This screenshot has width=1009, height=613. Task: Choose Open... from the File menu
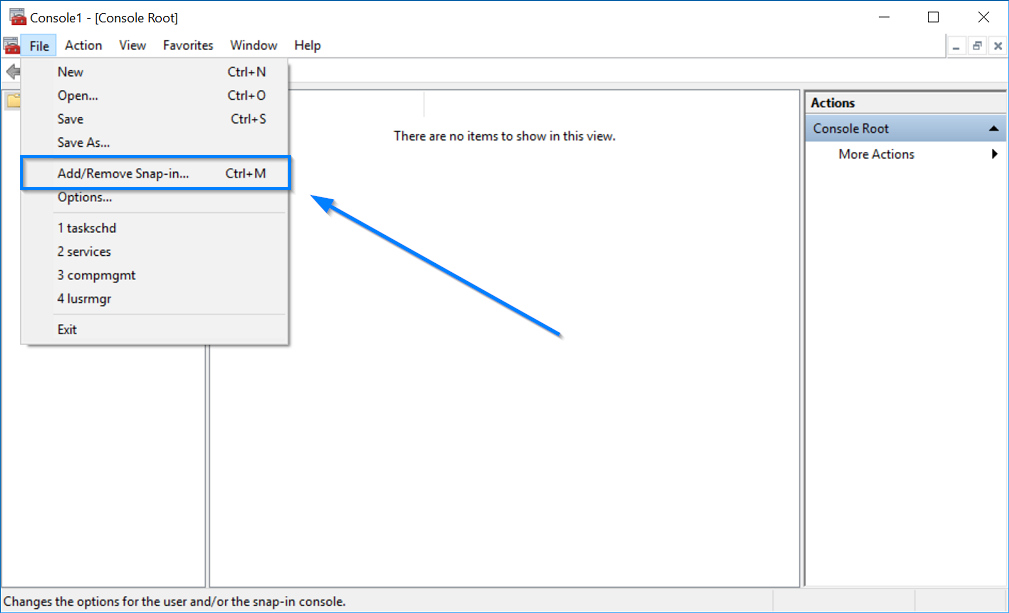point(154,95)
